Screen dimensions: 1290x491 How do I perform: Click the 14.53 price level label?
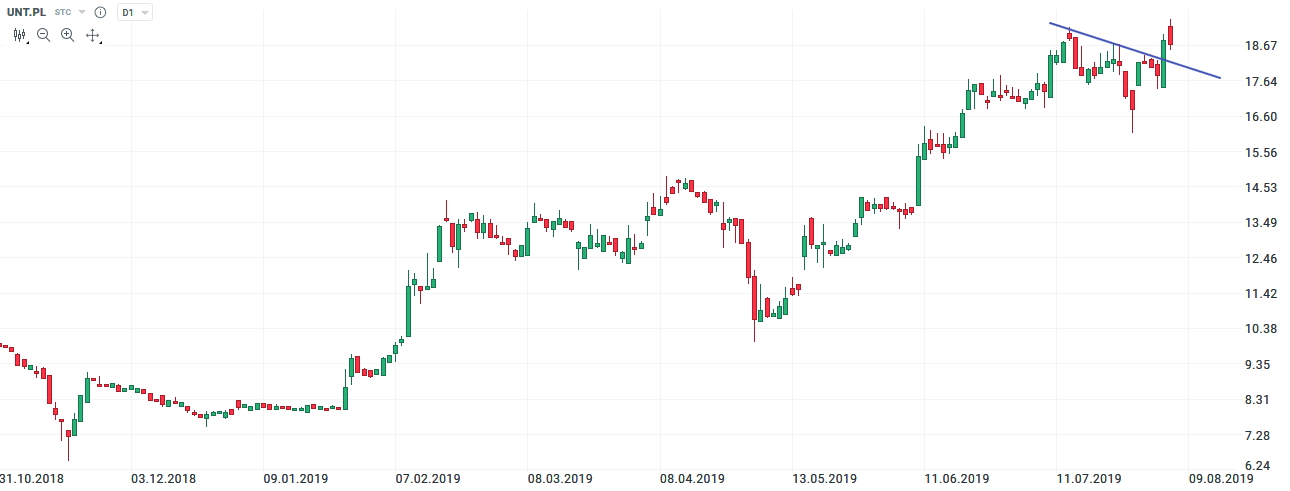coord(1251,188)
